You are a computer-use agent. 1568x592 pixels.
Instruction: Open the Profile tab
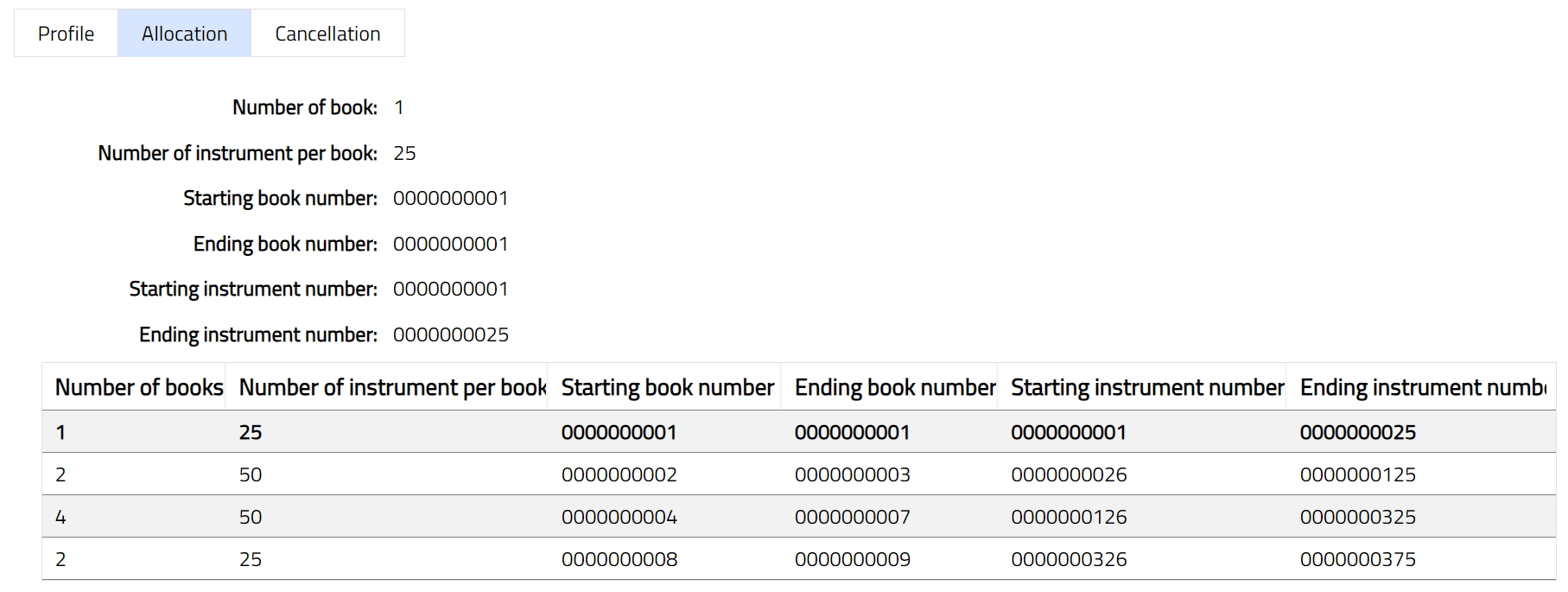66,34
